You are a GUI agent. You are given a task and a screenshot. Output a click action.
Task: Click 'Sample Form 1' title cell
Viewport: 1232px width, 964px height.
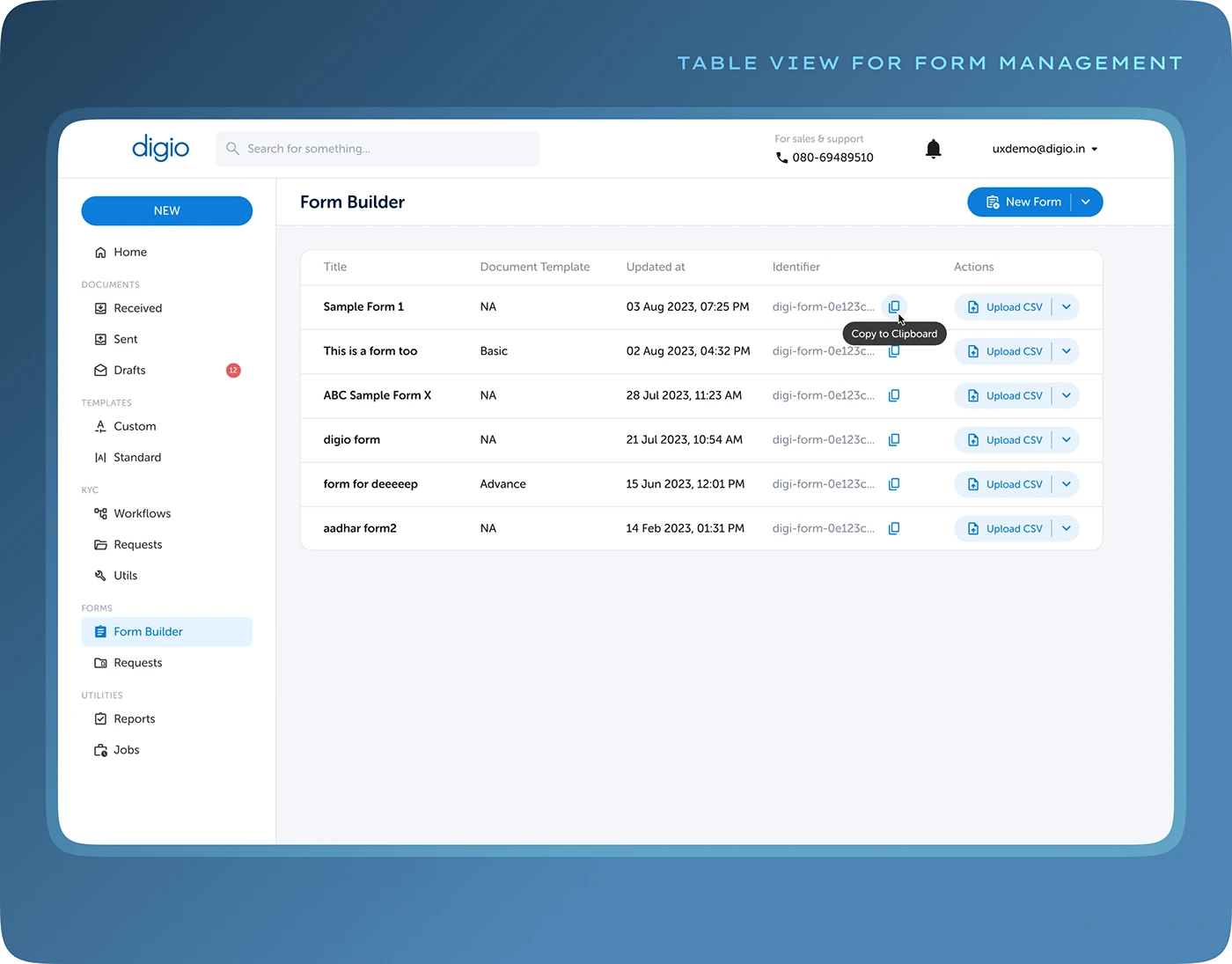363,306
